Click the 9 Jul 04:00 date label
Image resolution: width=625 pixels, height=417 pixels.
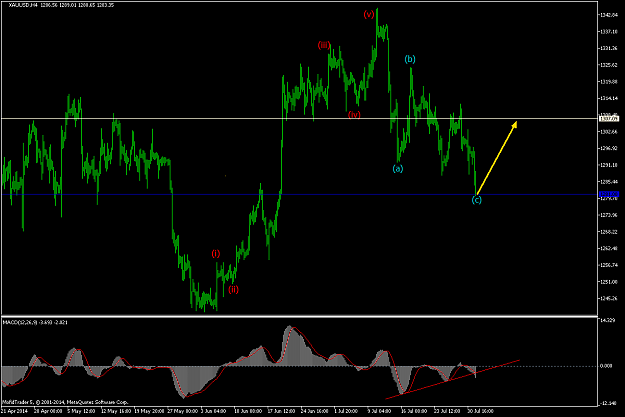(x=379, y=411)
